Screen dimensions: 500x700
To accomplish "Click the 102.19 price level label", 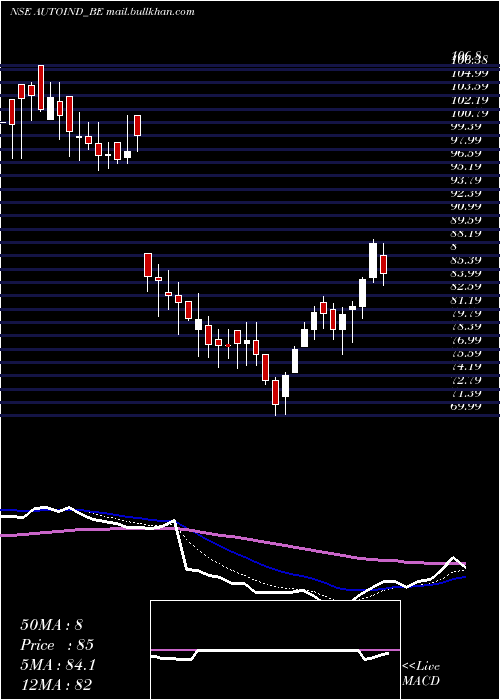I will point(471,100).
